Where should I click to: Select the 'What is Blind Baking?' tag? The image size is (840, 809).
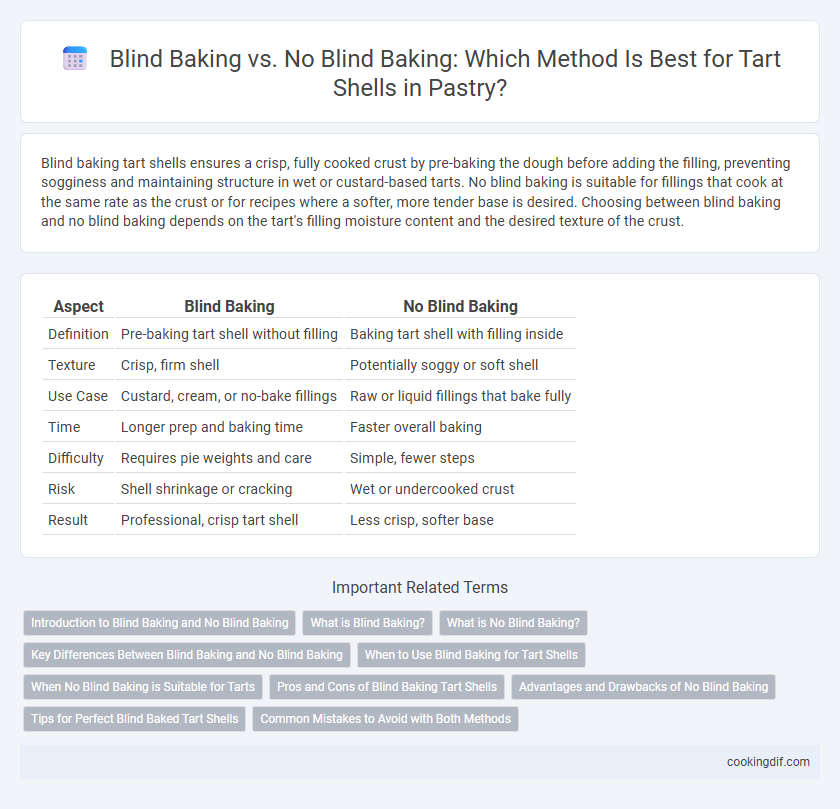[368, 623]
